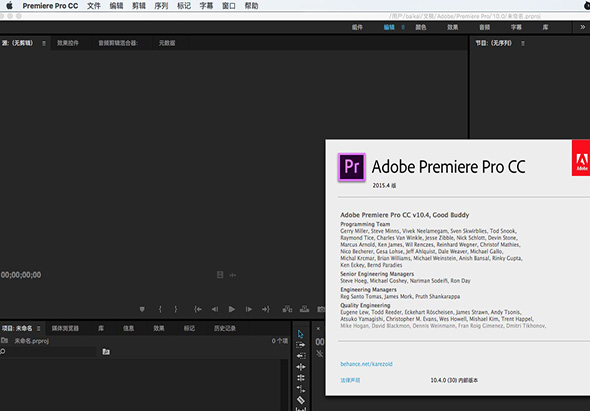The width and height of the screenshot is (590, 411).
Task: Switch to the 字幕 workspace
Action: [516, 27]
